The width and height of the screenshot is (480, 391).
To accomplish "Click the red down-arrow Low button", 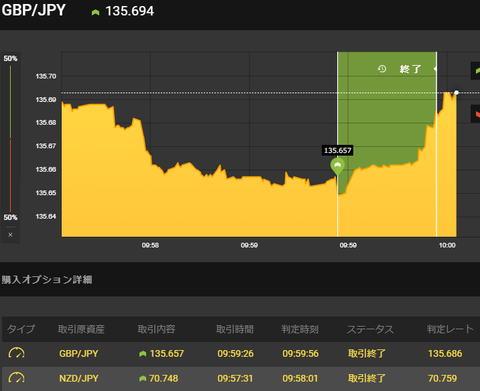I will point(476,114).
